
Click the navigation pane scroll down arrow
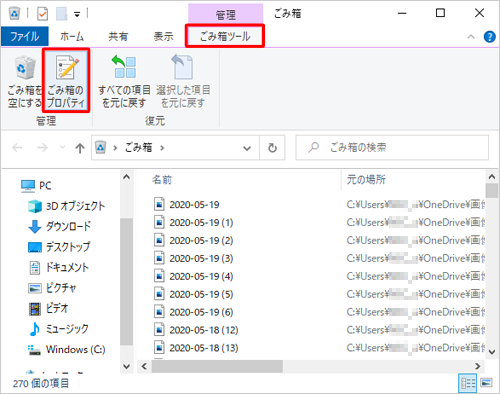tap(126, 366)
